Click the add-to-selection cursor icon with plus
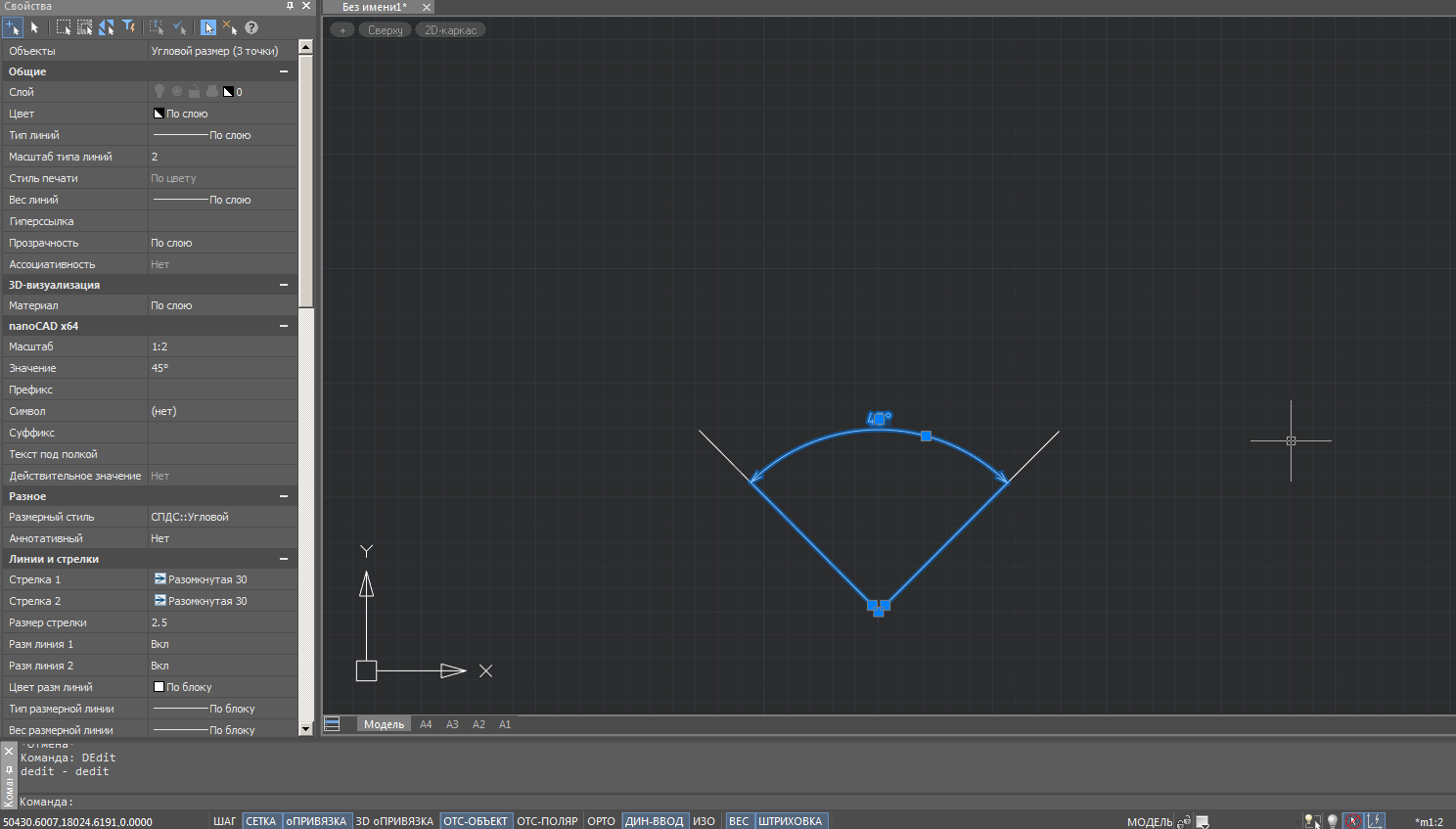The height and width of the screenshot is (829, 1456). point(12,27)
